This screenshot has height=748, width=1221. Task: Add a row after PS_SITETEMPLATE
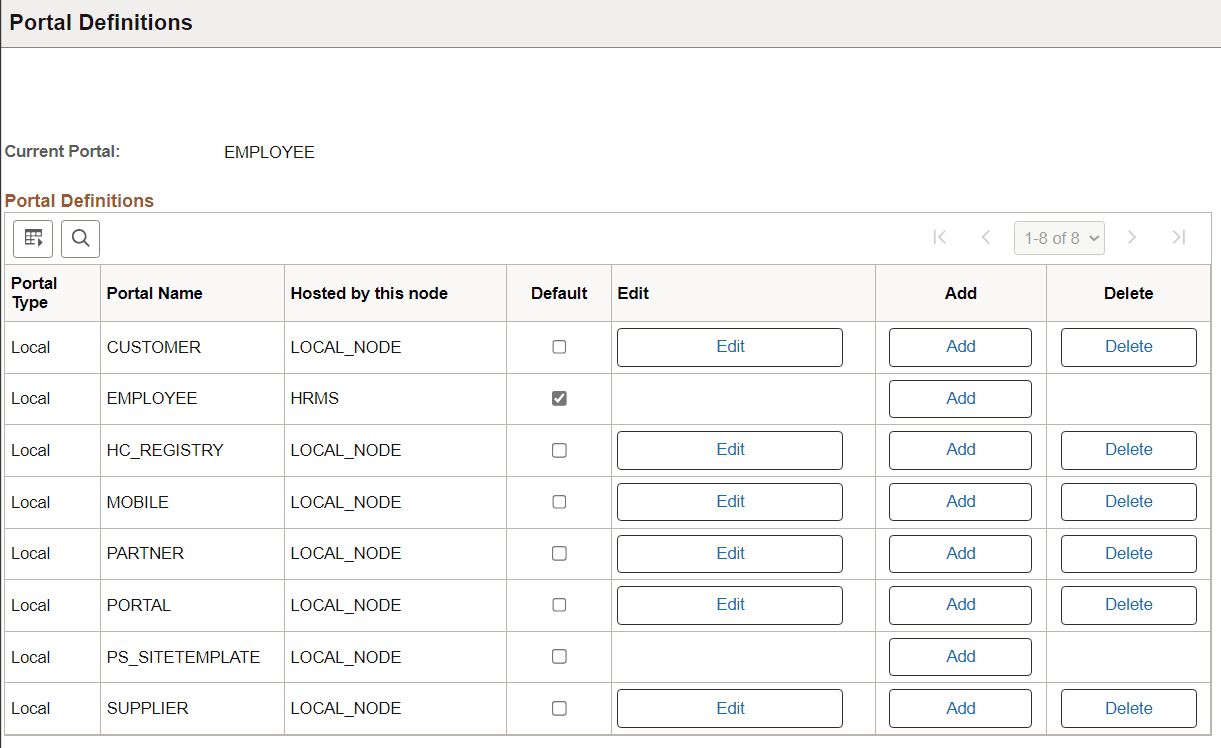960,656
